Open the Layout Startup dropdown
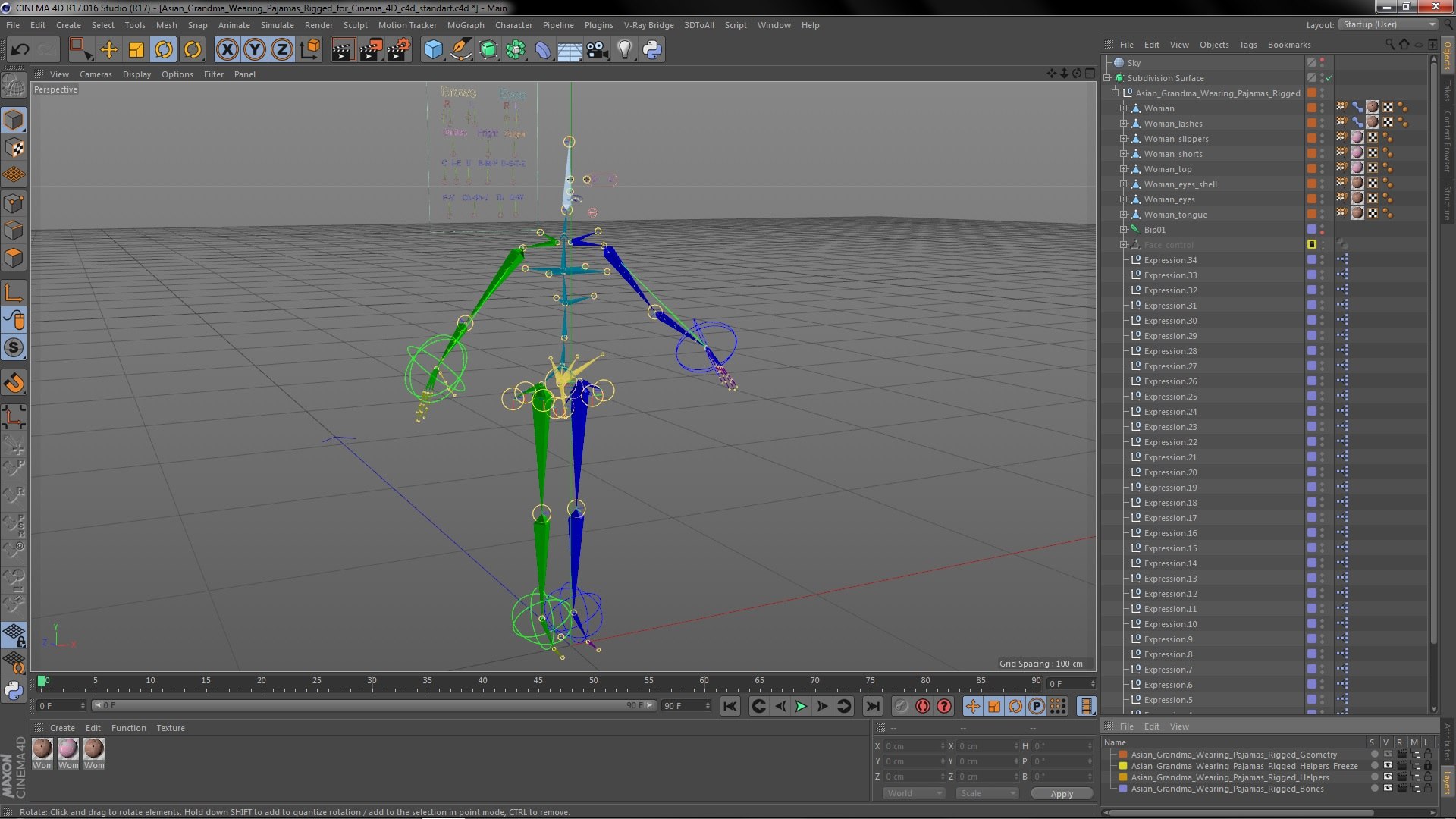Screen dimensions: 1456x819 [1389, 24]
